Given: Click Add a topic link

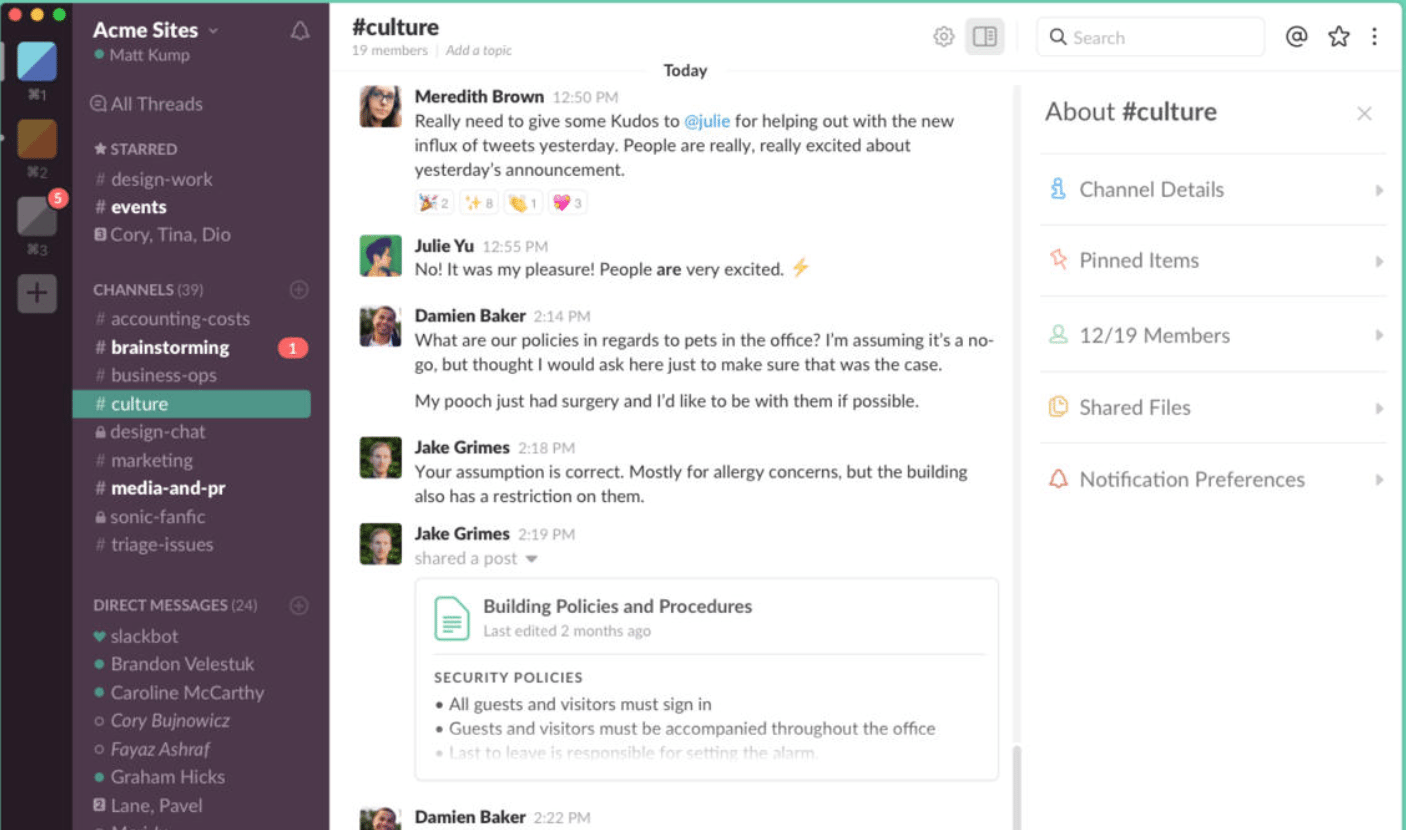Looking at the screenshot, I should pos(479,50).
